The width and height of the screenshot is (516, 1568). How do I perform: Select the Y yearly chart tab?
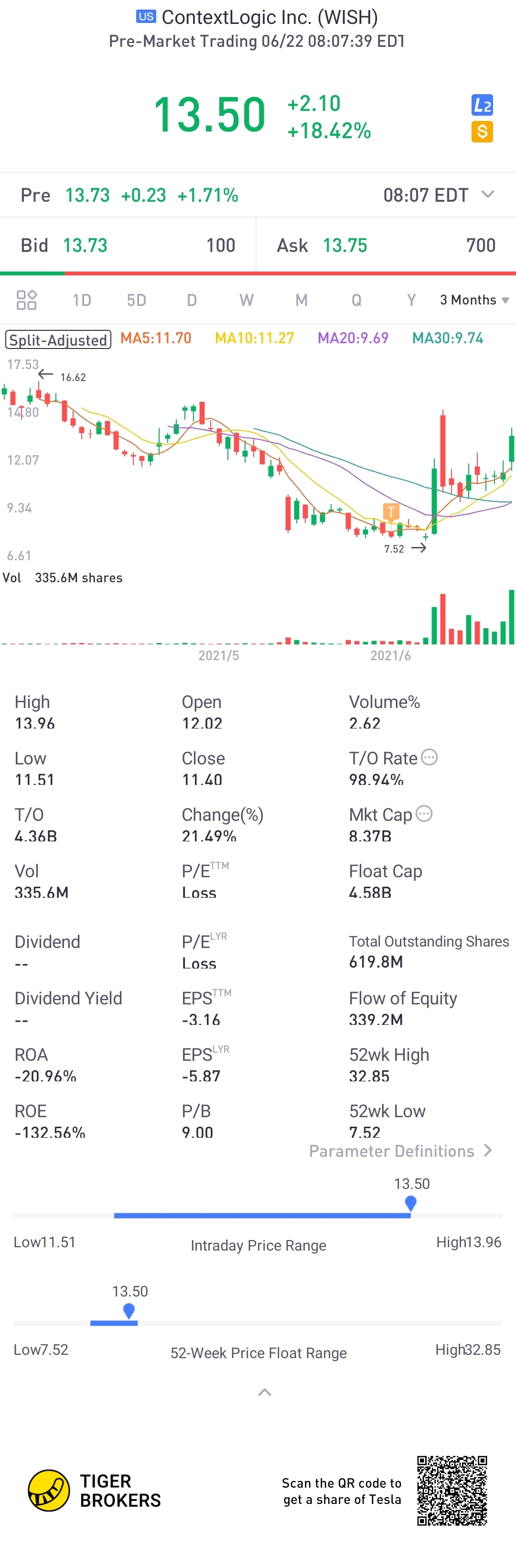(x=411, y=300)
